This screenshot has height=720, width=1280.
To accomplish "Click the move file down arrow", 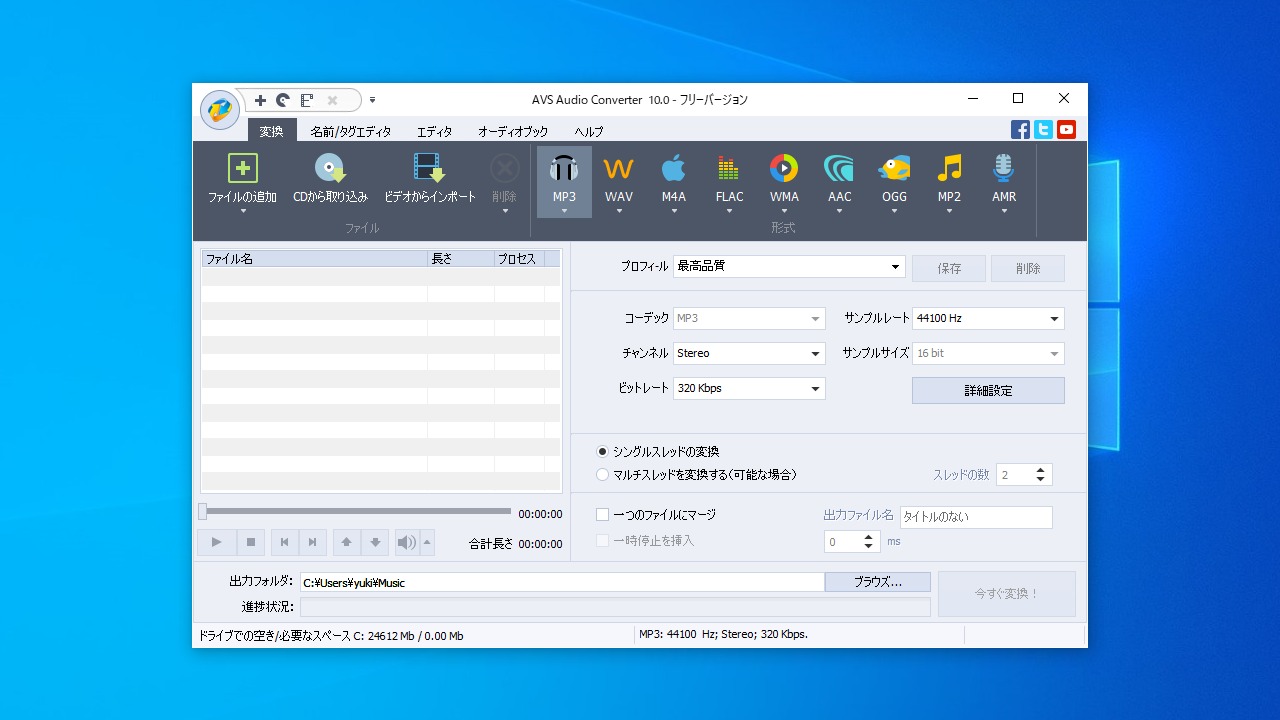I will tap(375, 542).
